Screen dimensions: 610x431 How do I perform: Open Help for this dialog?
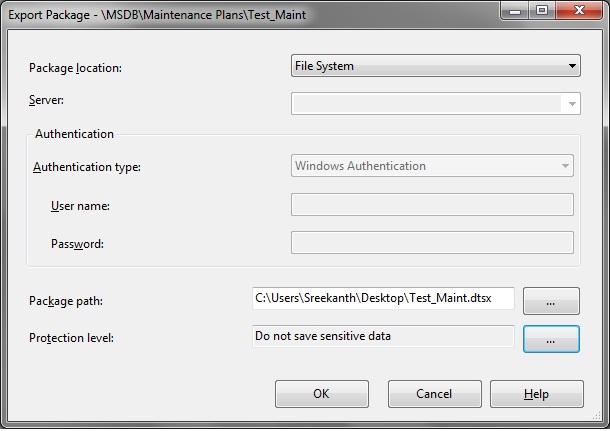pyautogui.click(x=538, y=394)
